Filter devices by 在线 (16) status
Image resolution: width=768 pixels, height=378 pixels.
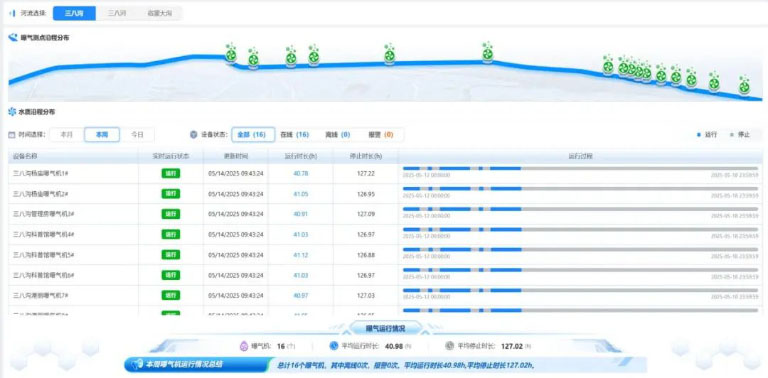click(x=294, y=135)
